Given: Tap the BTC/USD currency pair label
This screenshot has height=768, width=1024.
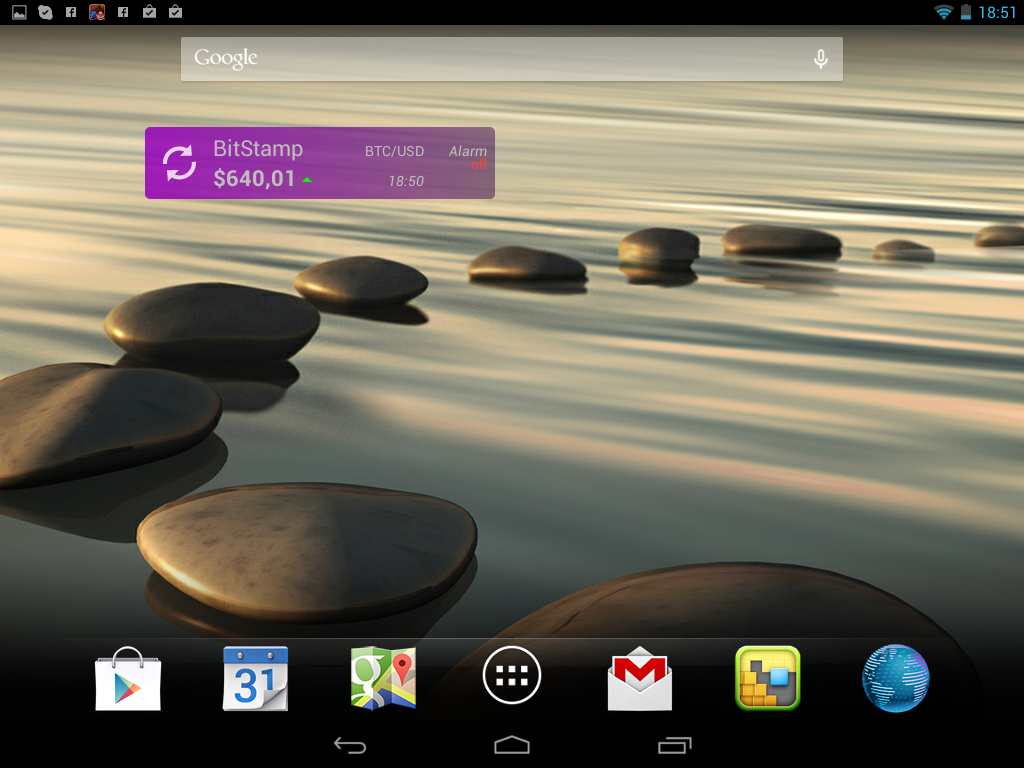Looking at the screenshot, I should [x=394, y=152].
